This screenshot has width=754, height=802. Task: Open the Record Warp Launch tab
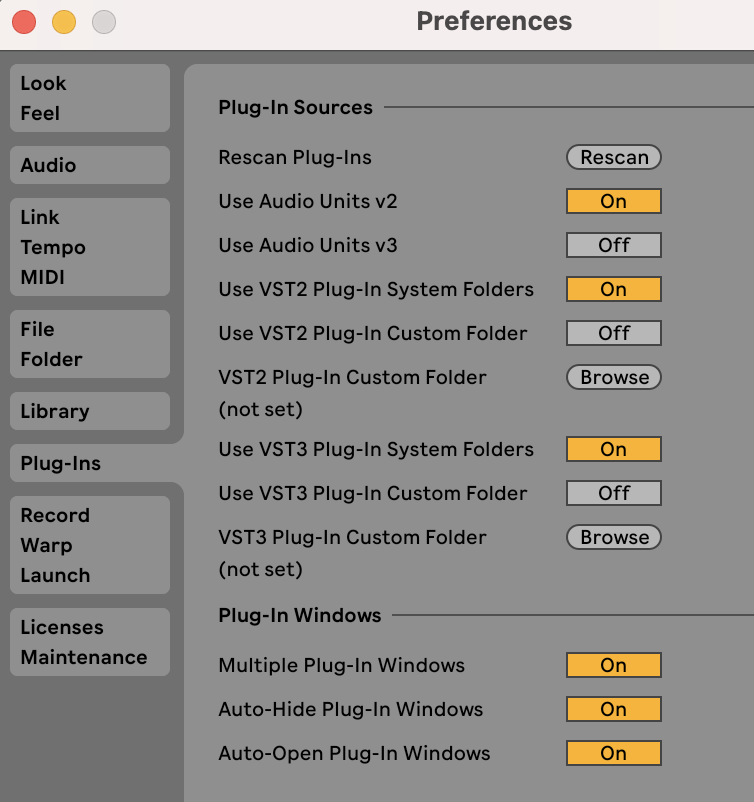coord(89,545)
